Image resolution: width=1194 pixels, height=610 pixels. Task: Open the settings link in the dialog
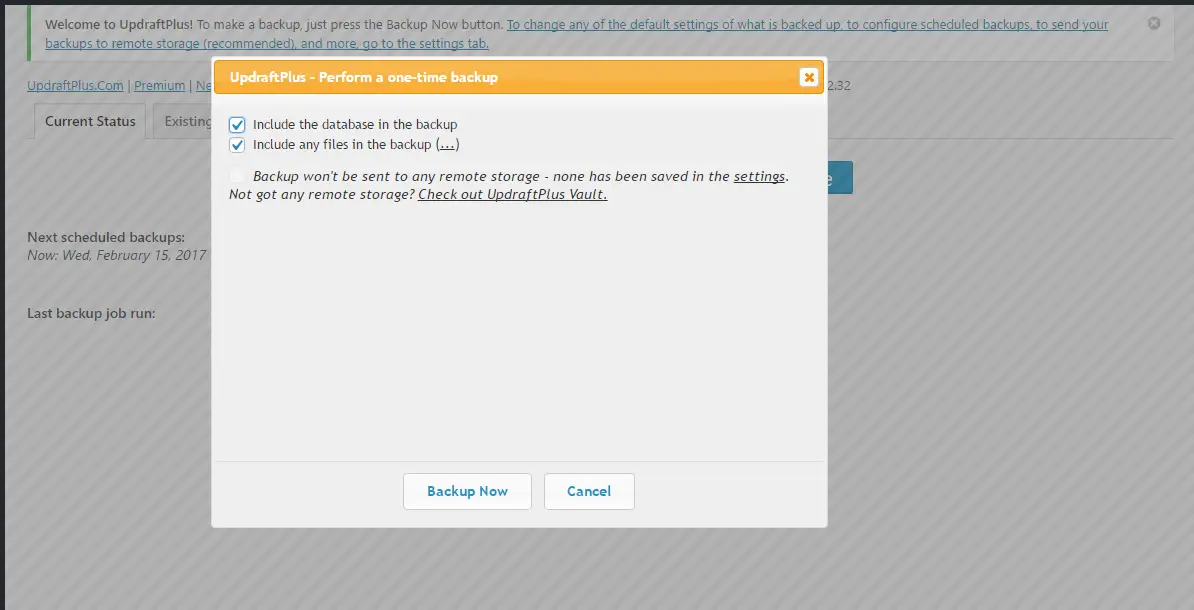point(759,177)
